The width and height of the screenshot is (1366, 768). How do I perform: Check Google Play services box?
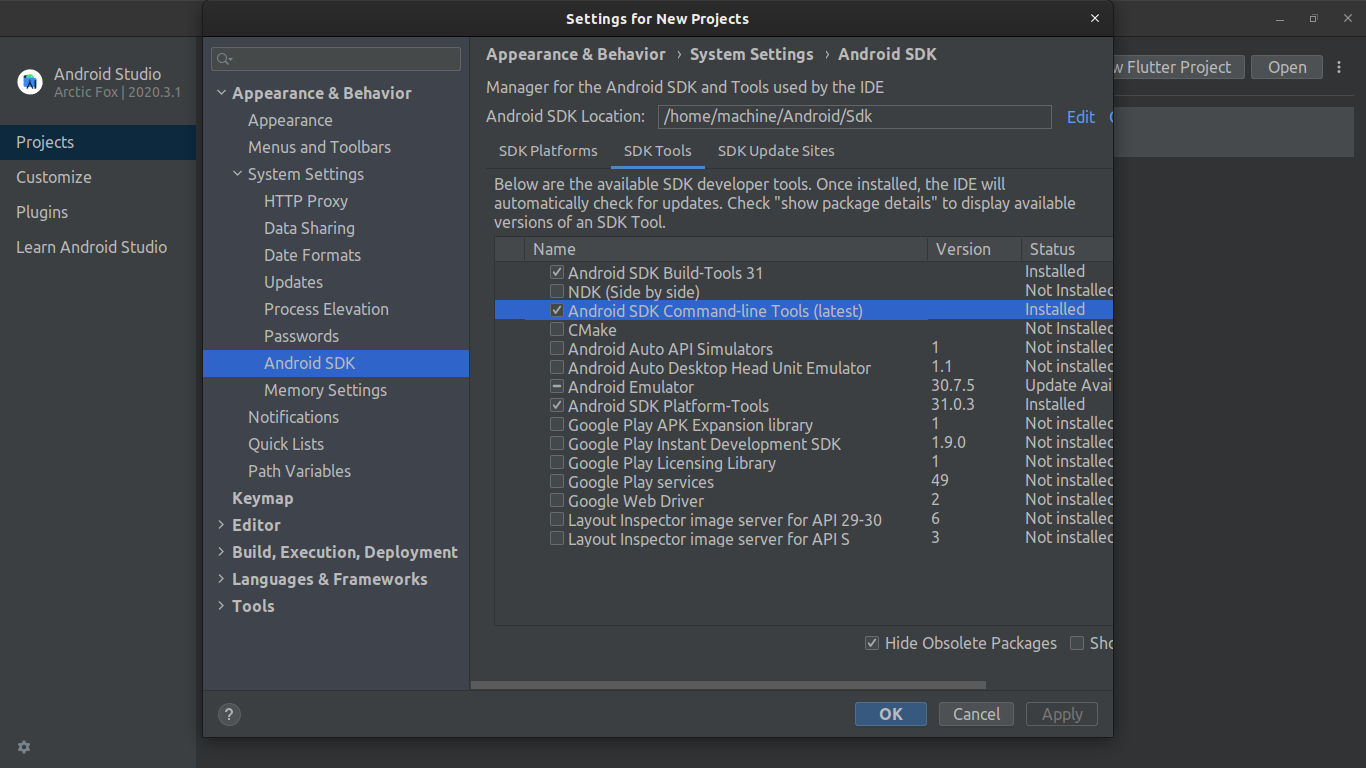[557, 481]
